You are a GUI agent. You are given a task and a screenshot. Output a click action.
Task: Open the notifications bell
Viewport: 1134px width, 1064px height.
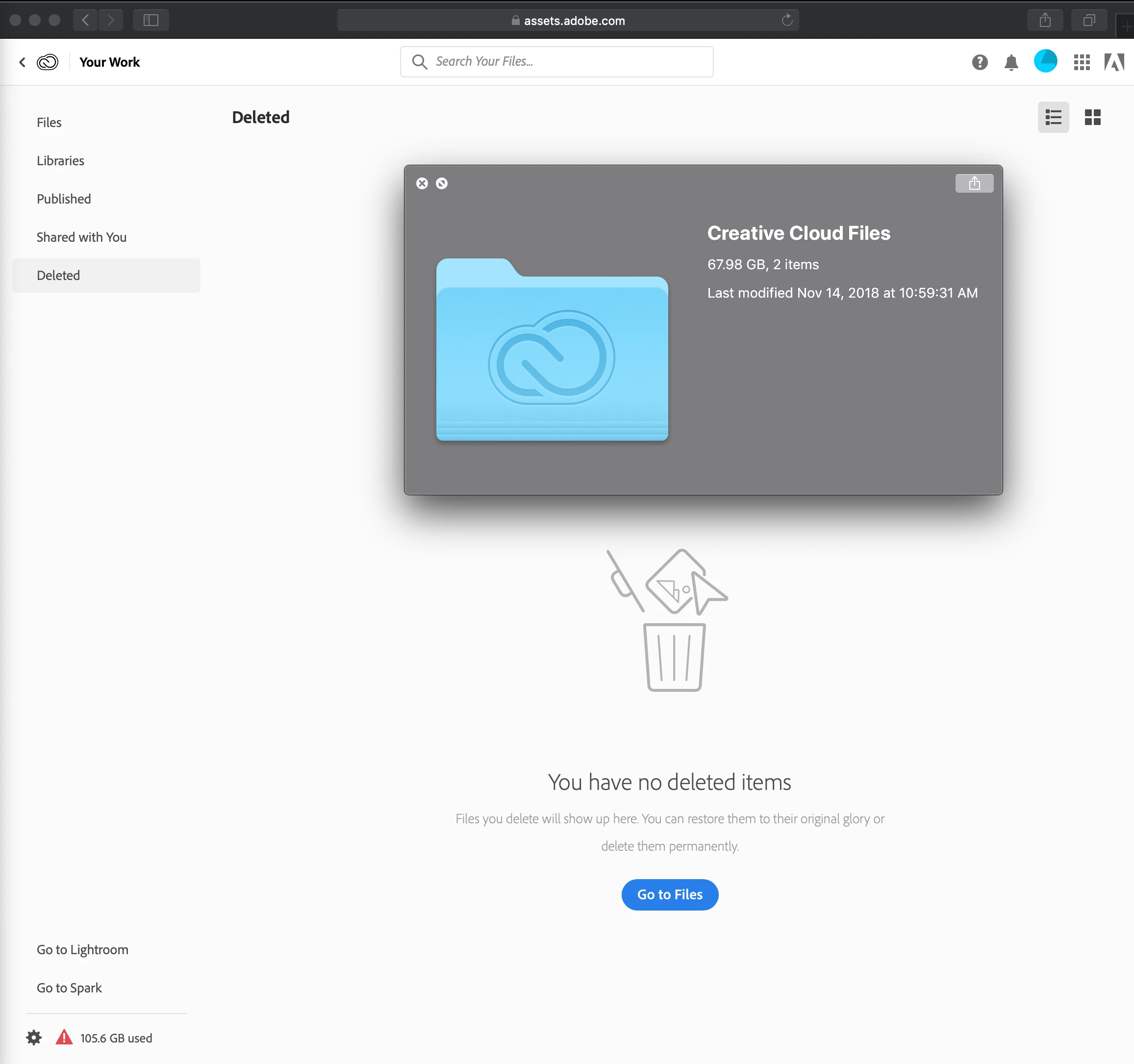point(1011,62)
